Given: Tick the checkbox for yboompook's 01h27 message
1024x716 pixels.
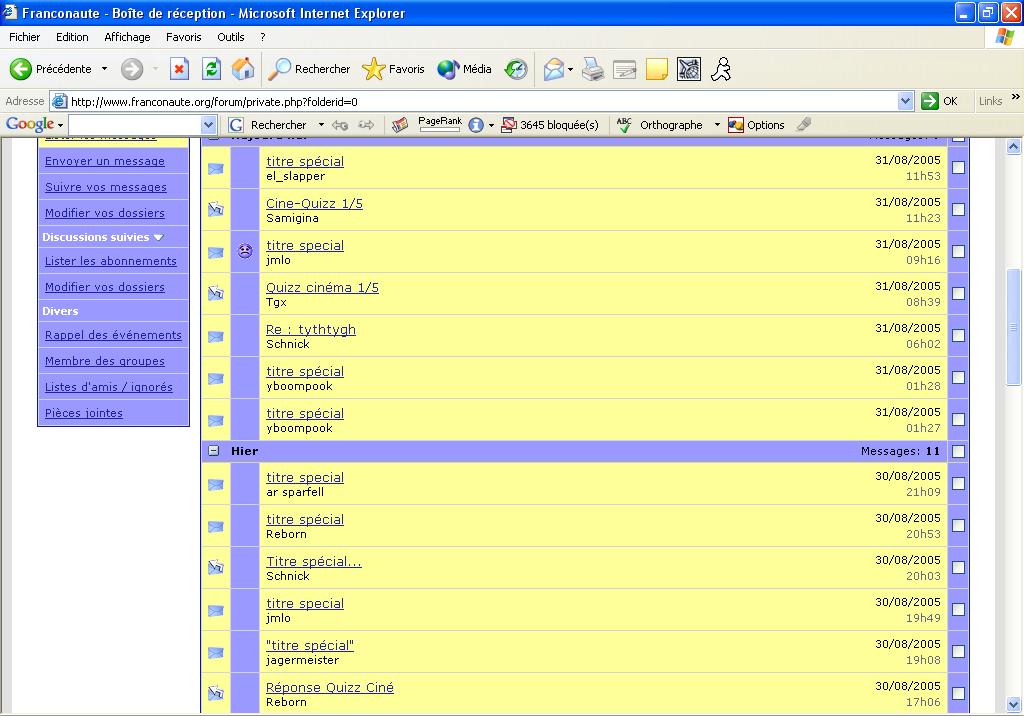Looking at the screenshot, I should [958, 419].
